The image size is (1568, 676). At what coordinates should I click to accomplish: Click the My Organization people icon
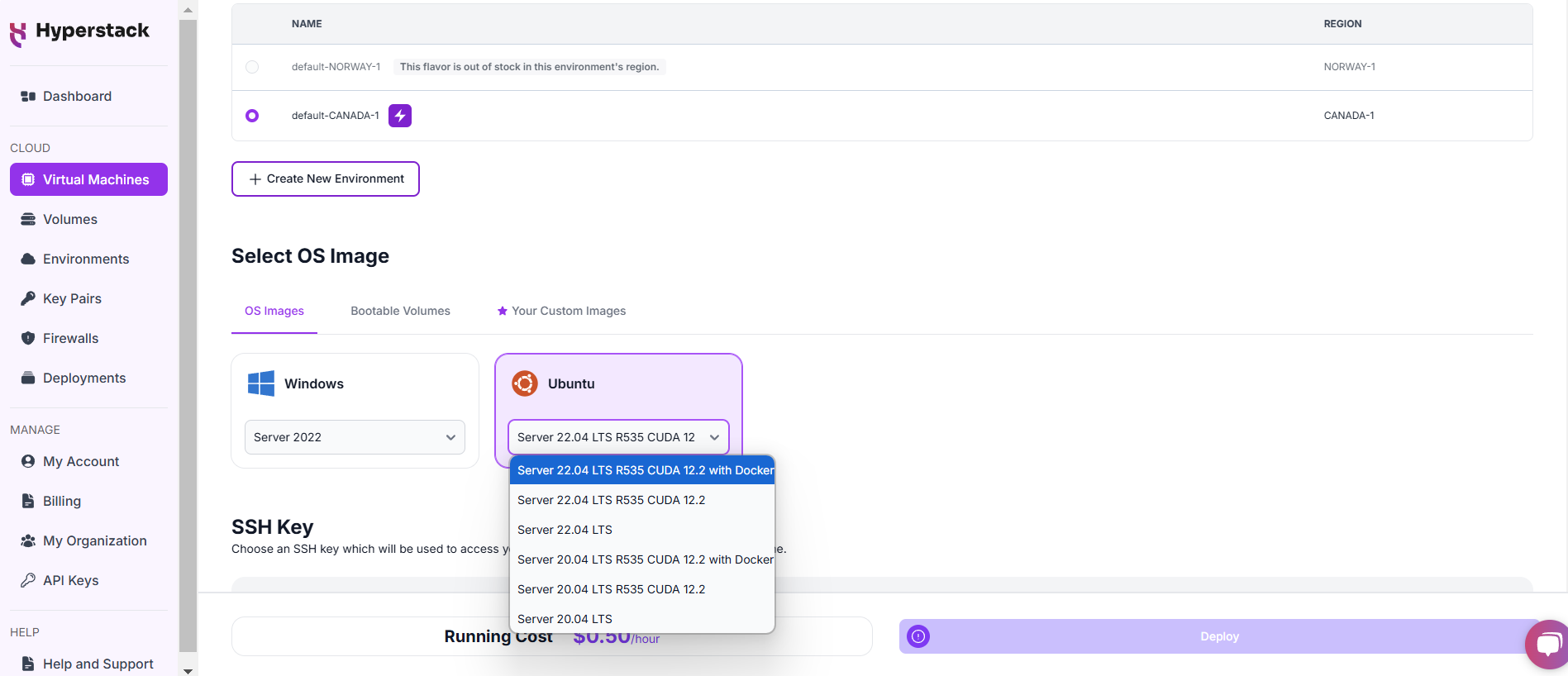[28, 540]
